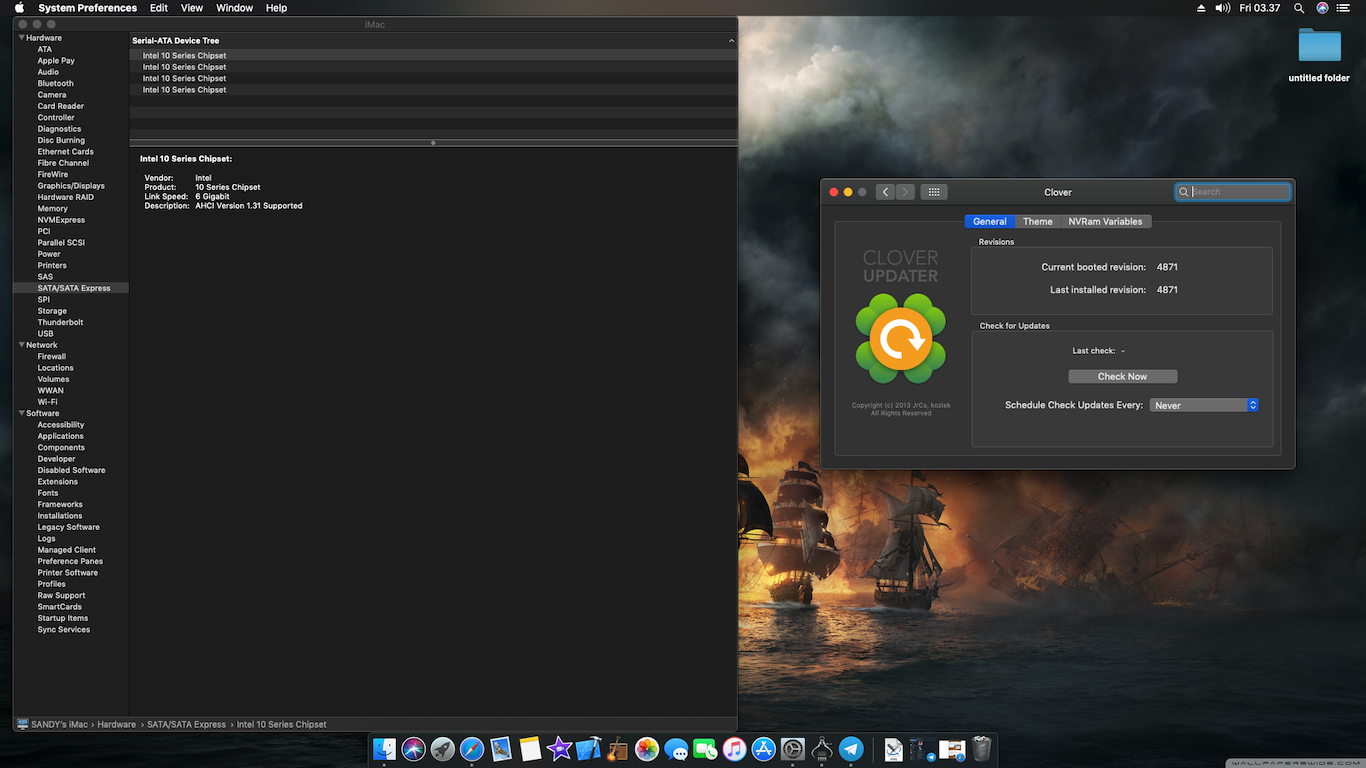Launch Siri from the Dock
Screen dimensions: 1366x768
(x=414, y=748)
